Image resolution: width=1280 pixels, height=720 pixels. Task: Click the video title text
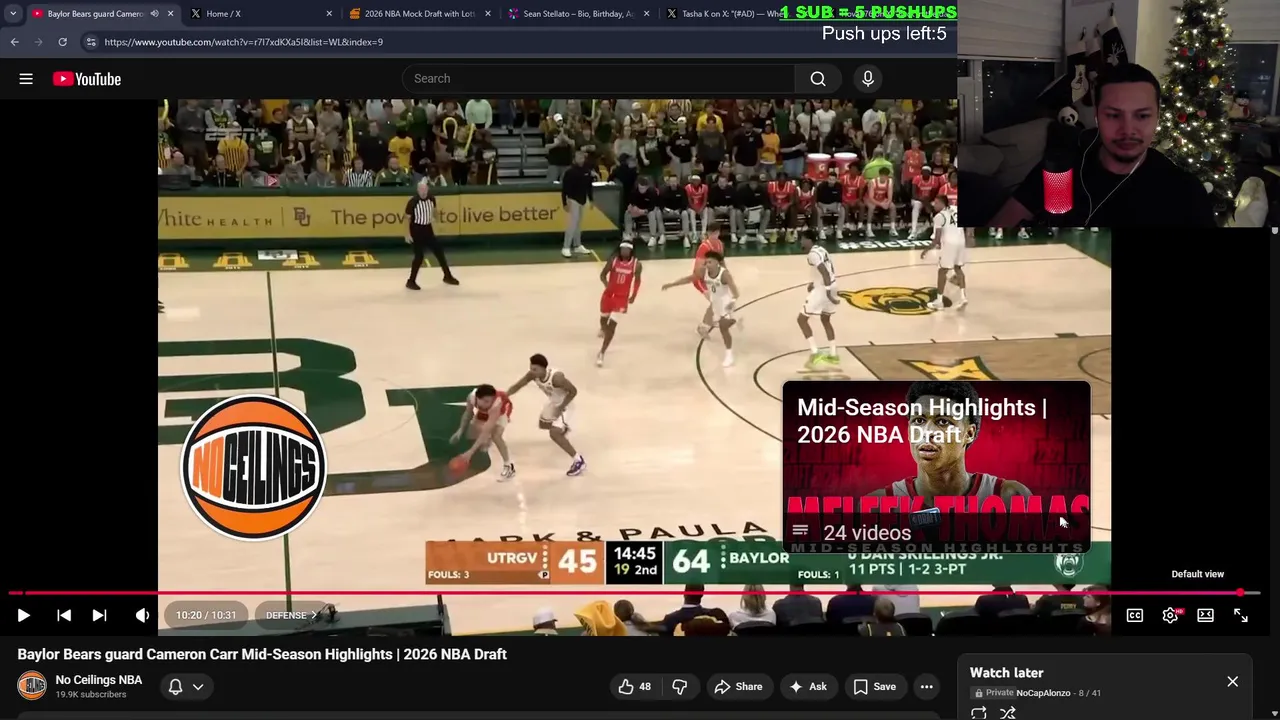point(262,654)
